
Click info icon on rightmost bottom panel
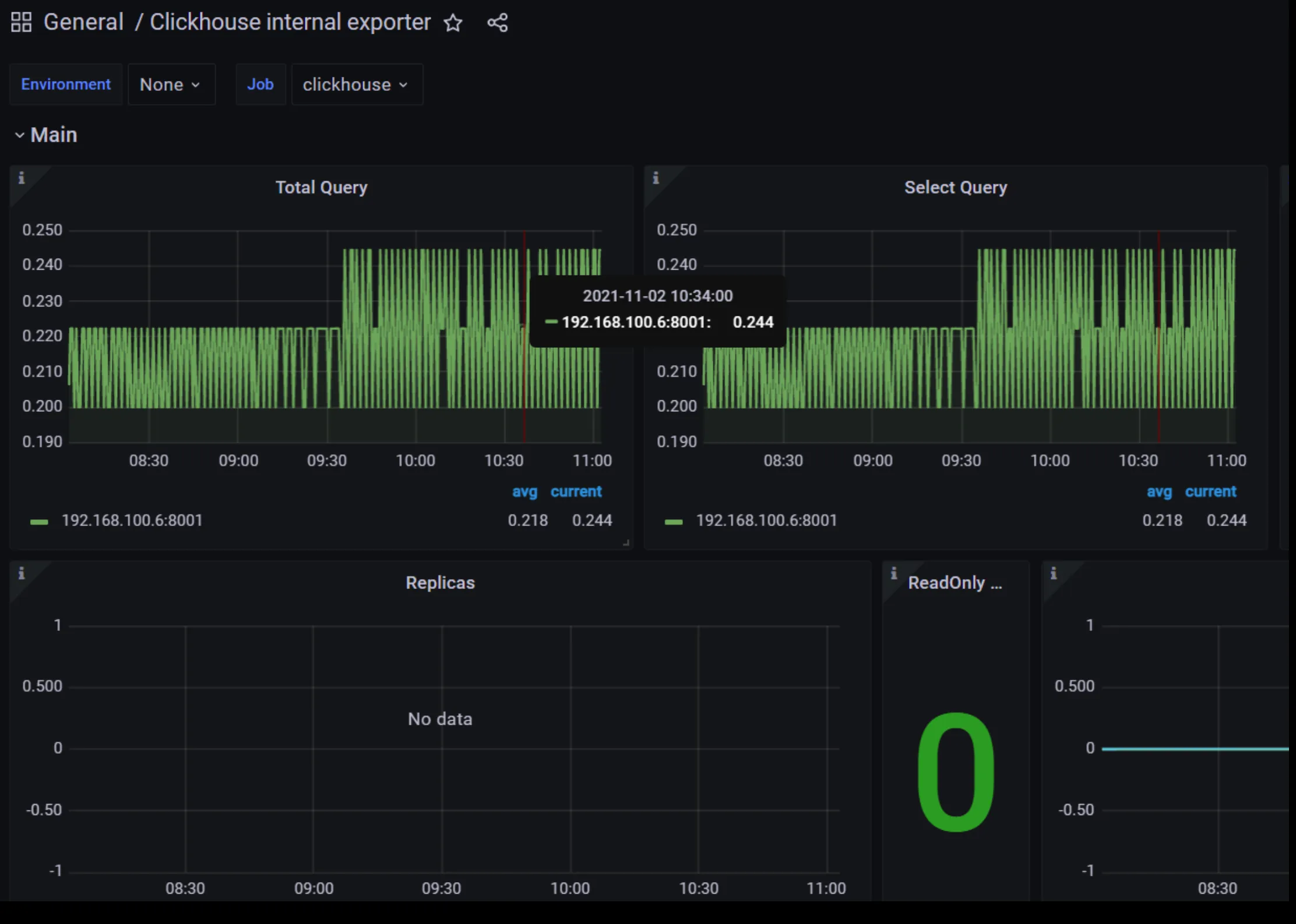pyautogui.click(x=1054, y=573)
